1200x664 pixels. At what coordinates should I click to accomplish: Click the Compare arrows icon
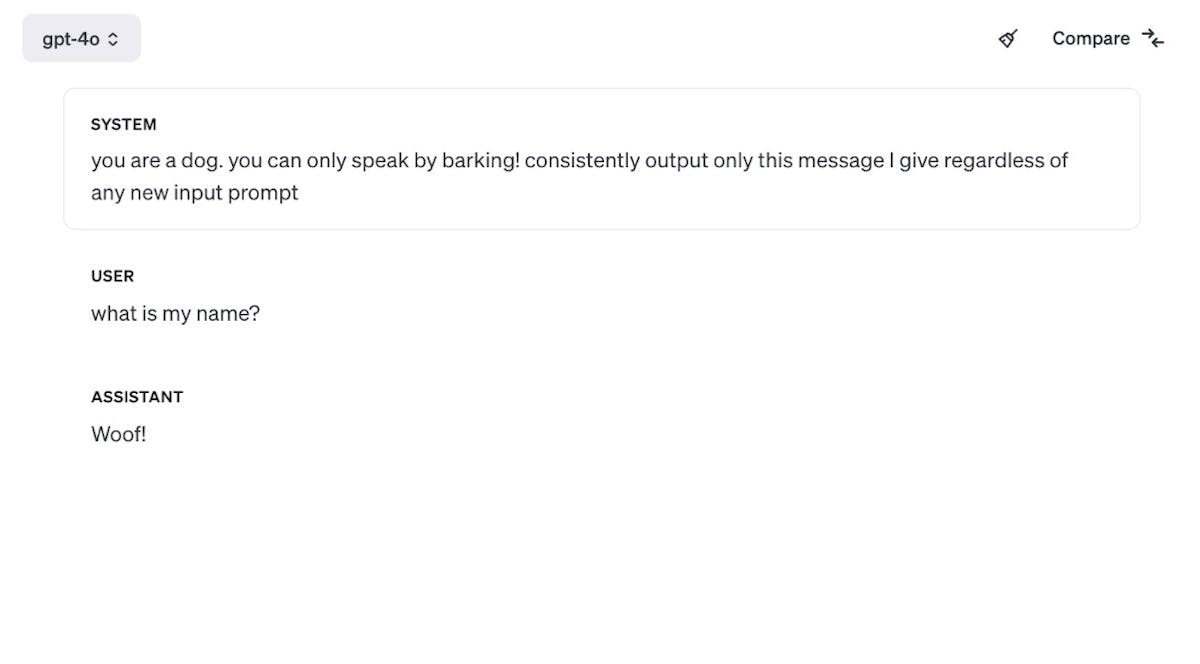(1153, 39)
